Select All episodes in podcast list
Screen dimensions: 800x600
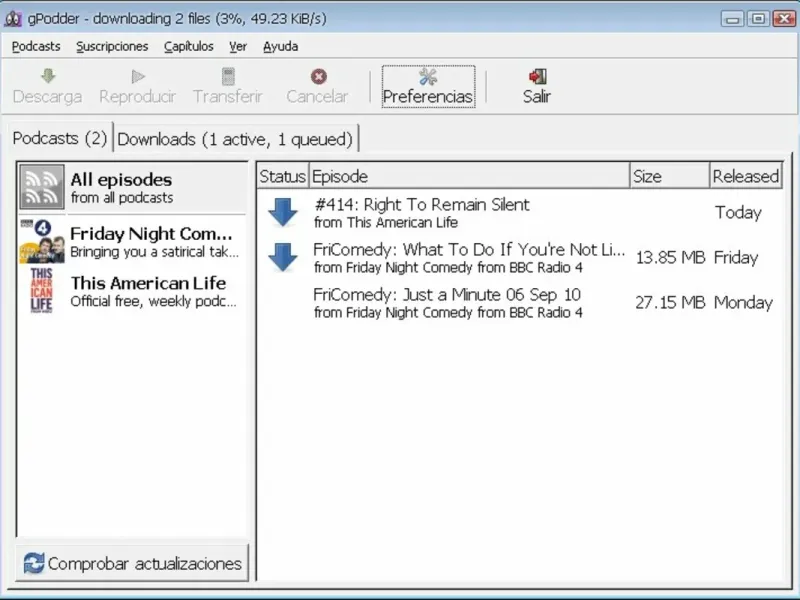133,187
